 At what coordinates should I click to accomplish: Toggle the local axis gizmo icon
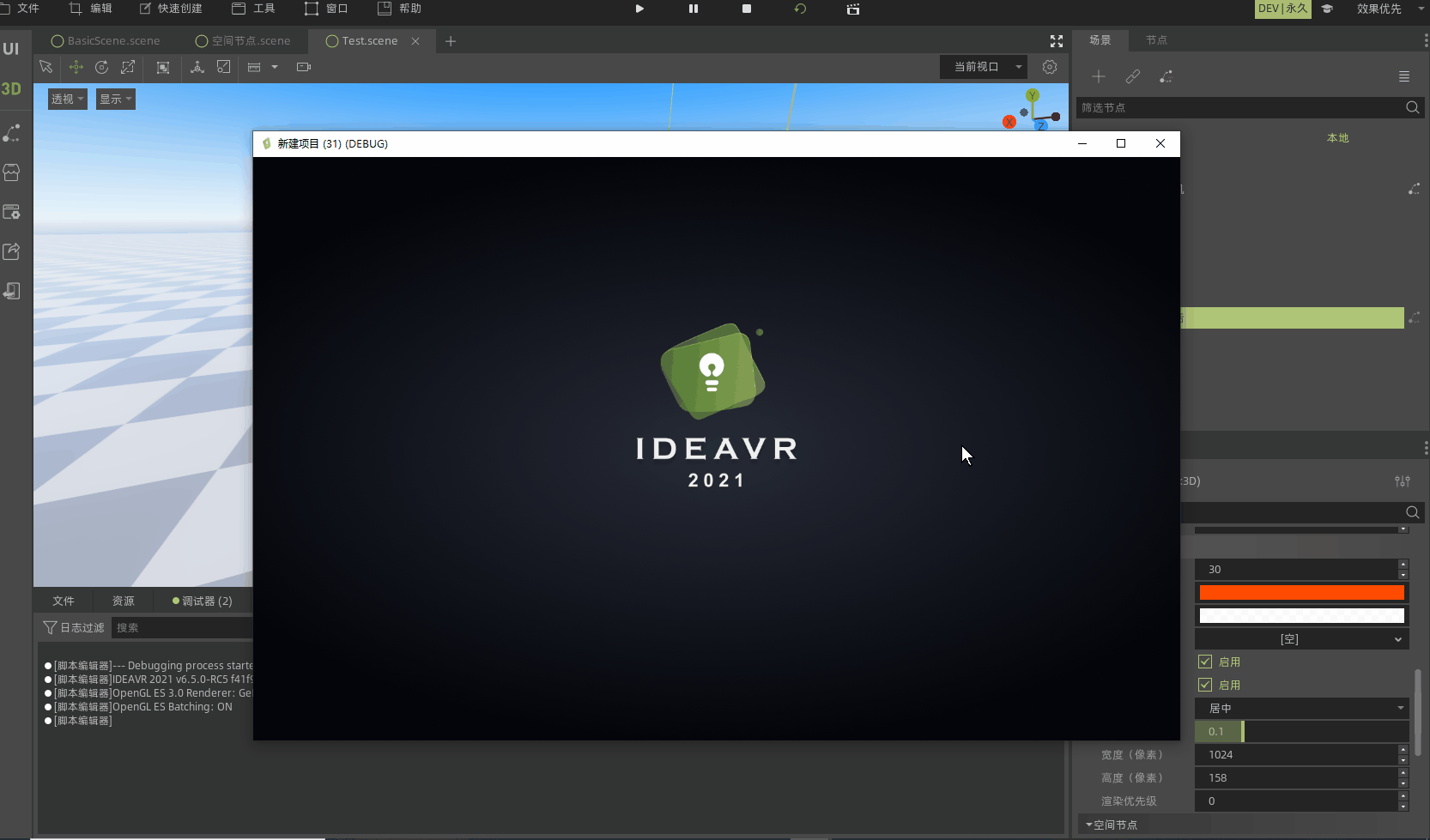pos(197,67)
